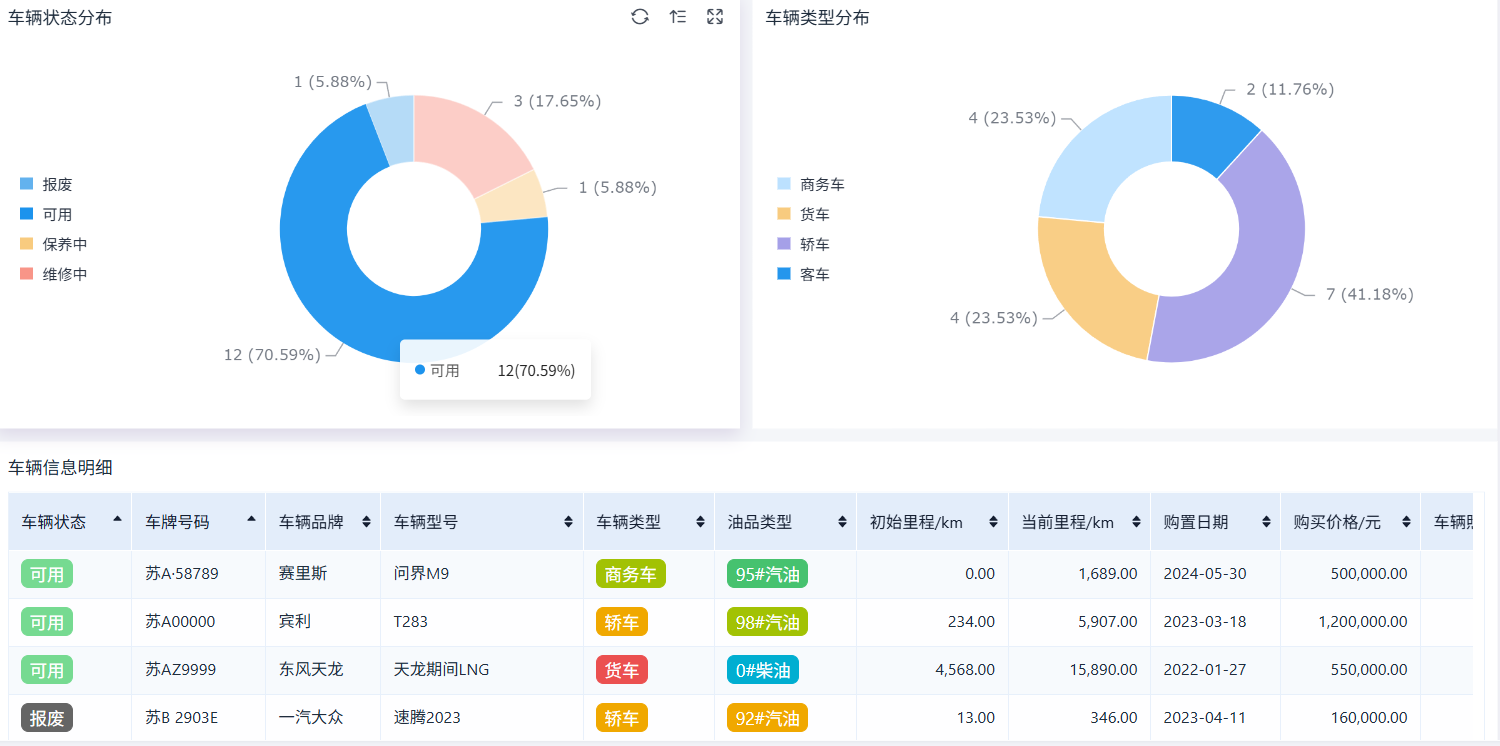Click the red 货车 tag in table
1500x746 pixels.
[x=621, y=670]
